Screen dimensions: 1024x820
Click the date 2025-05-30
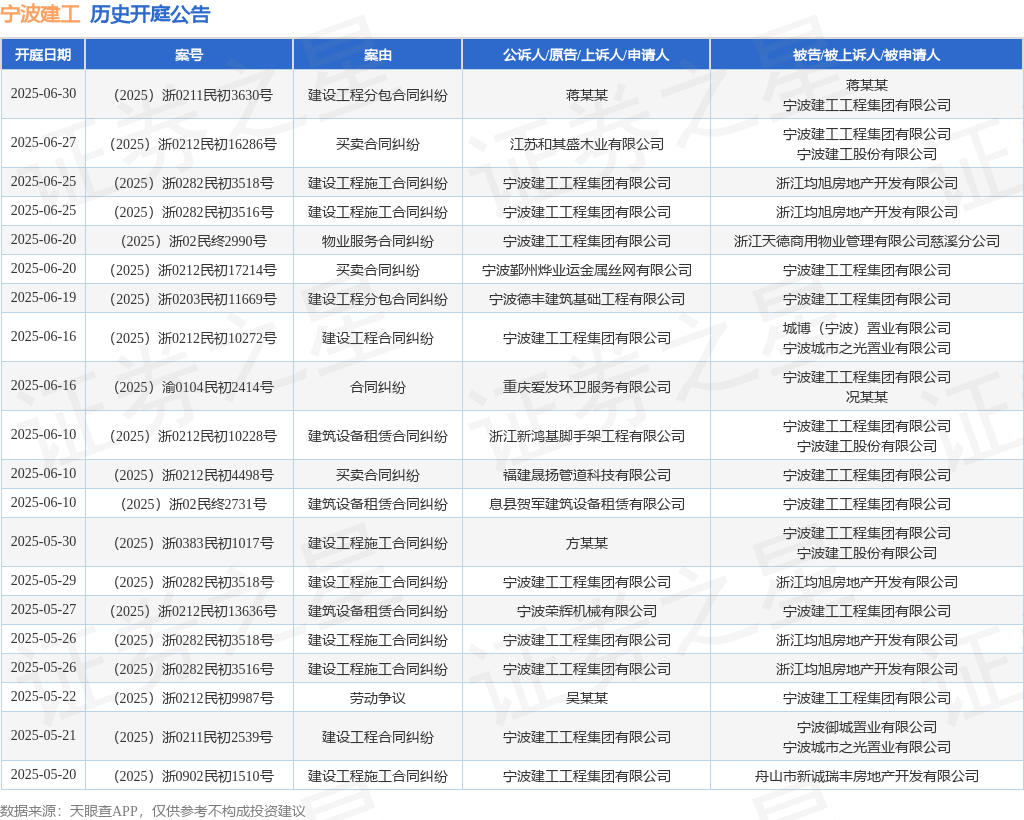(x=43, y=542)
